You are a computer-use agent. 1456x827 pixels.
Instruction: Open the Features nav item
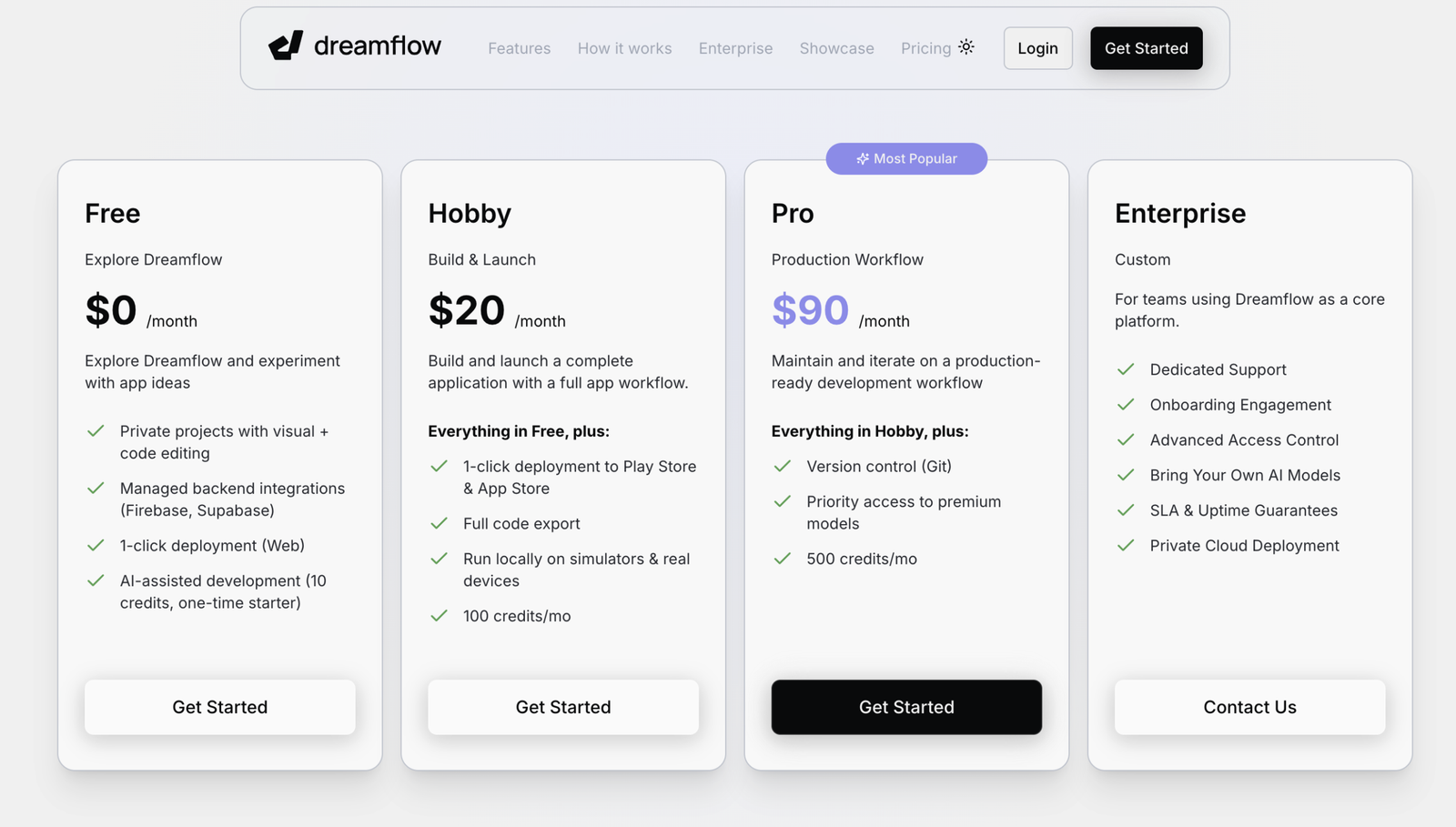[x=519, y=48]
